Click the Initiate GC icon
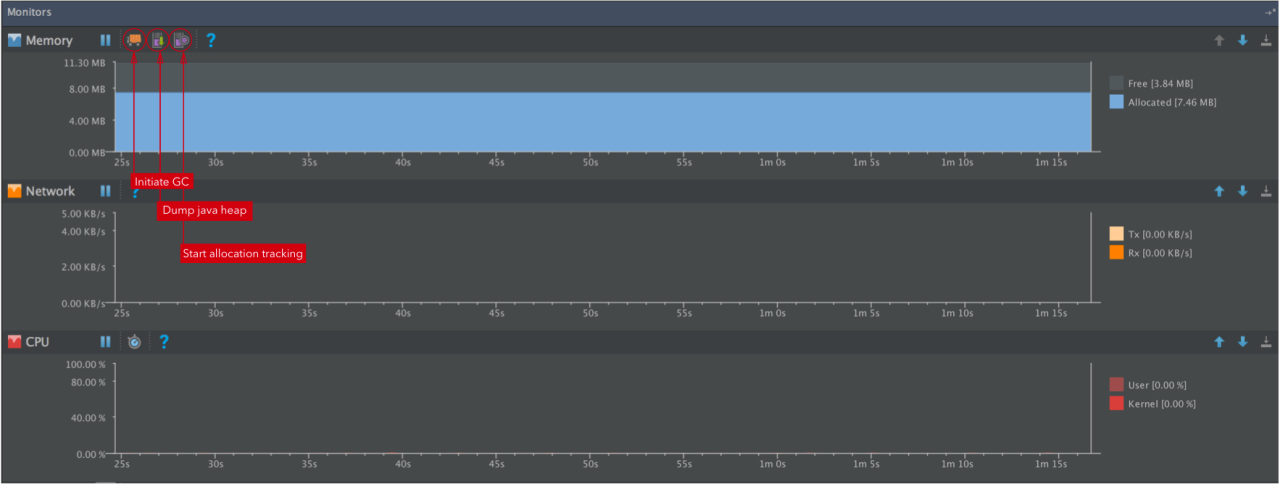Image resolution: width=1280 pixels, height=484 pixels. click(134, 41)
